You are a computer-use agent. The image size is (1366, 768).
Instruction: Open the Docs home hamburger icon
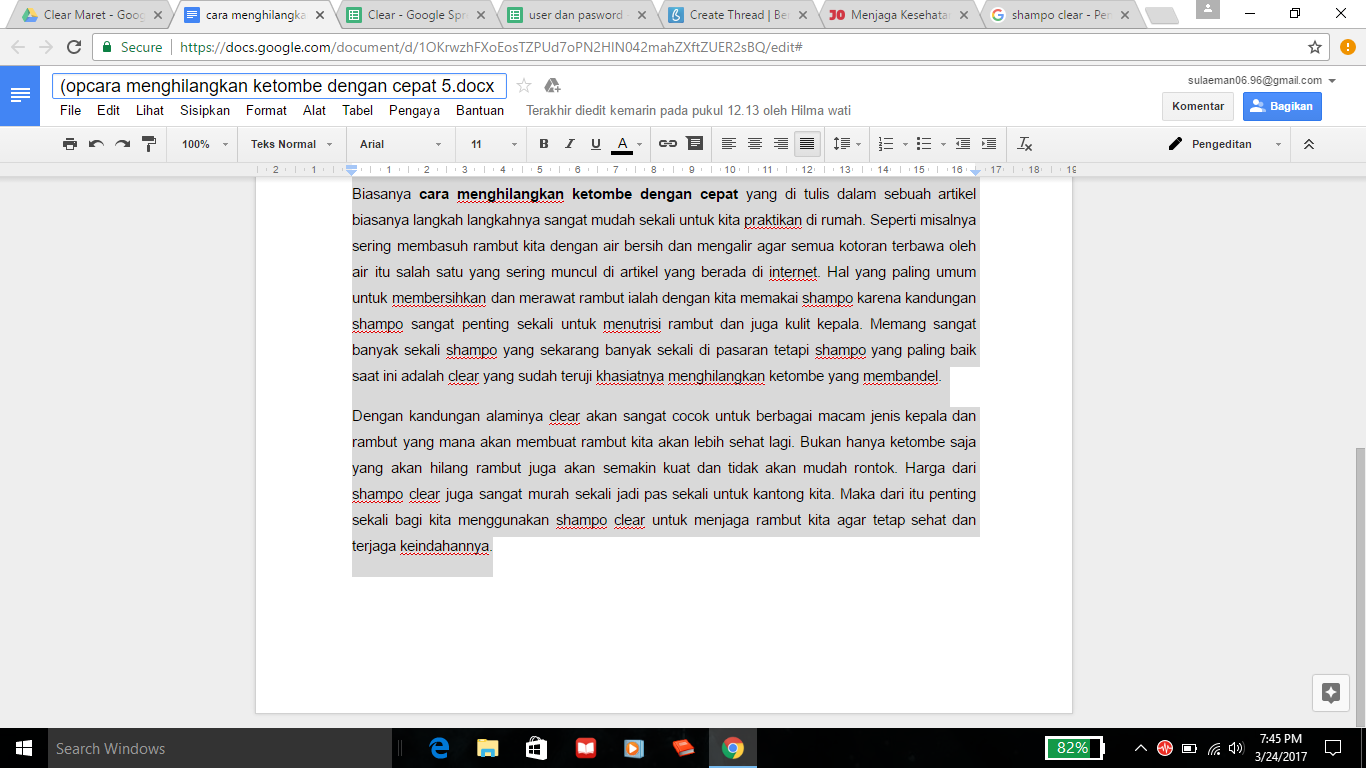(20, 95)
